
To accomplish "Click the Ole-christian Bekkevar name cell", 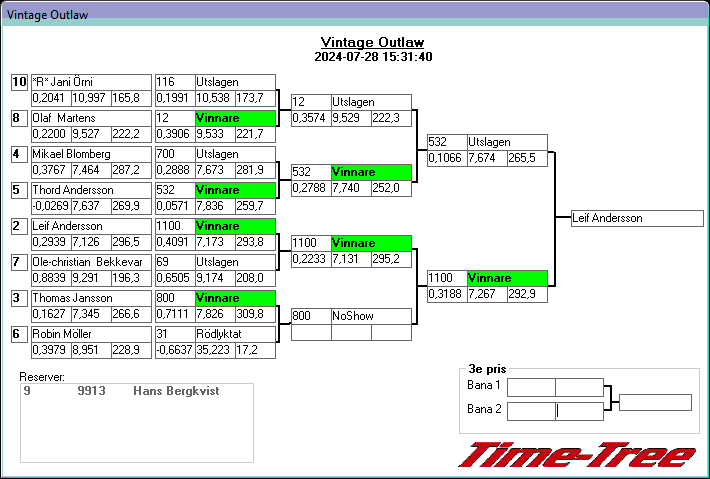I will 91,262.
